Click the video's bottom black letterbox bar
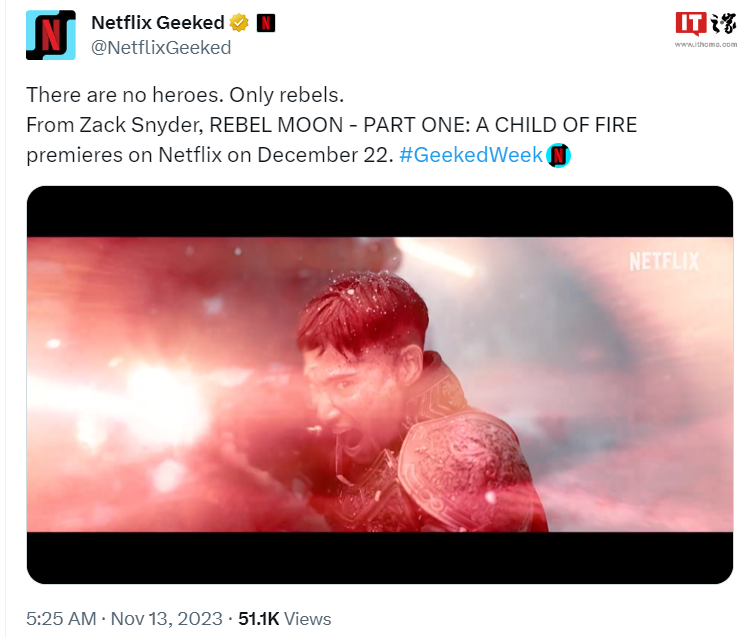The width and height of the screenshot is (749, 638). [379, 557]
